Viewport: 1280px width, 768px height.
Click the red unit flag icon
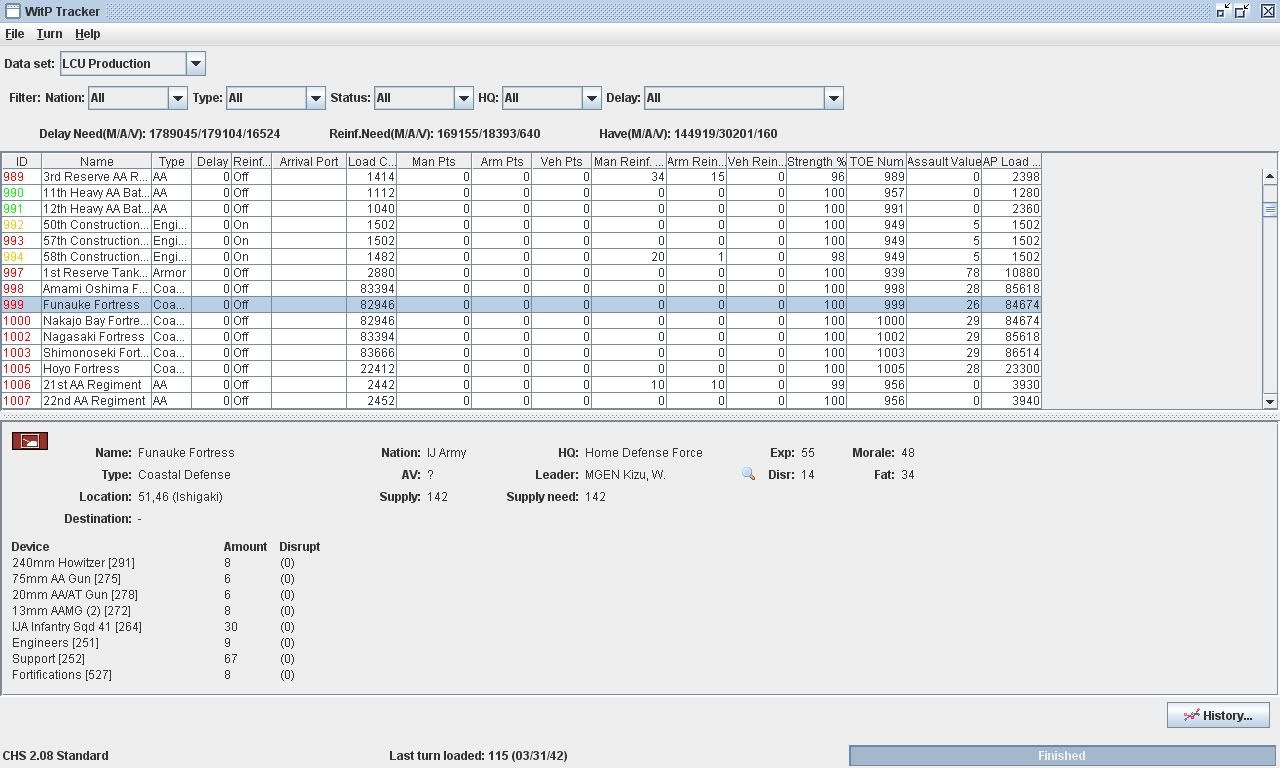pyautogui.click(x=30, y=441)
